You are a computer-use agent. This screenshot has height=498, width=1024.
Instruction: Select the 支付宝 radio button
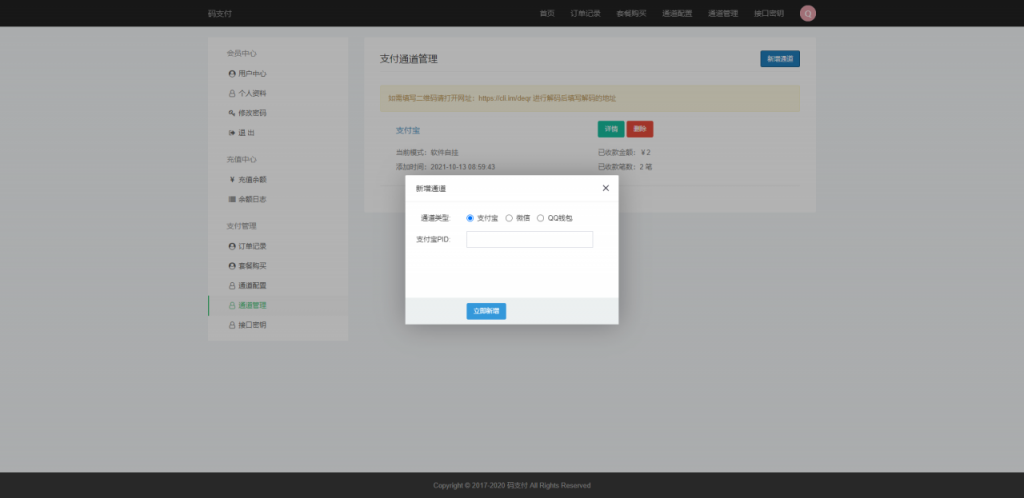[470, 217]
